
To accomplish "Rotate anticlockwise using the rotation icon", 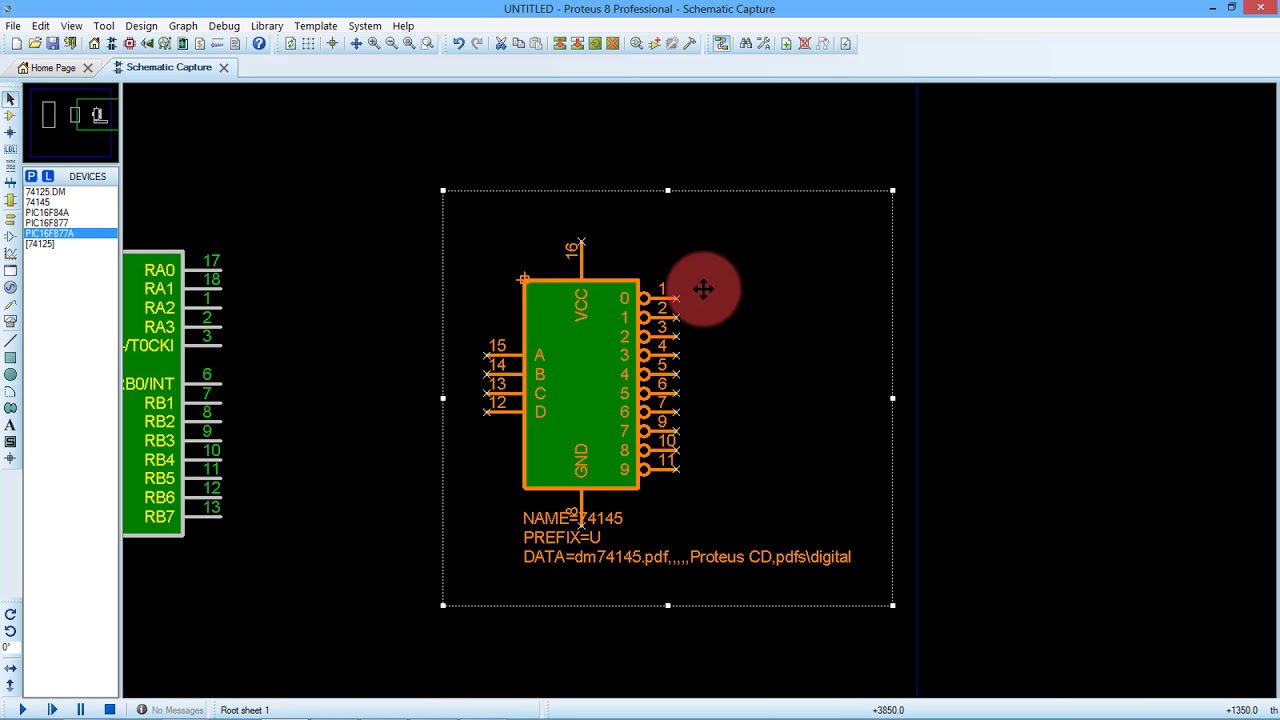I will coord(10,631).
